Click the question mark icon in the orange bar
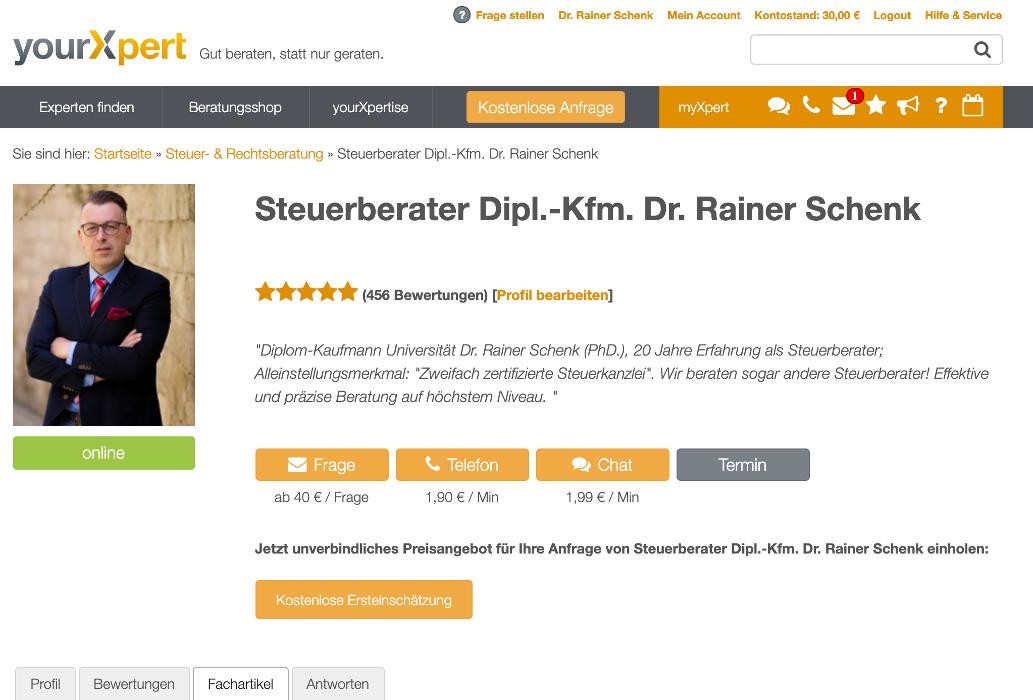Image resolution: width=1033 pixels, height=700 pixels. point(941,106)
